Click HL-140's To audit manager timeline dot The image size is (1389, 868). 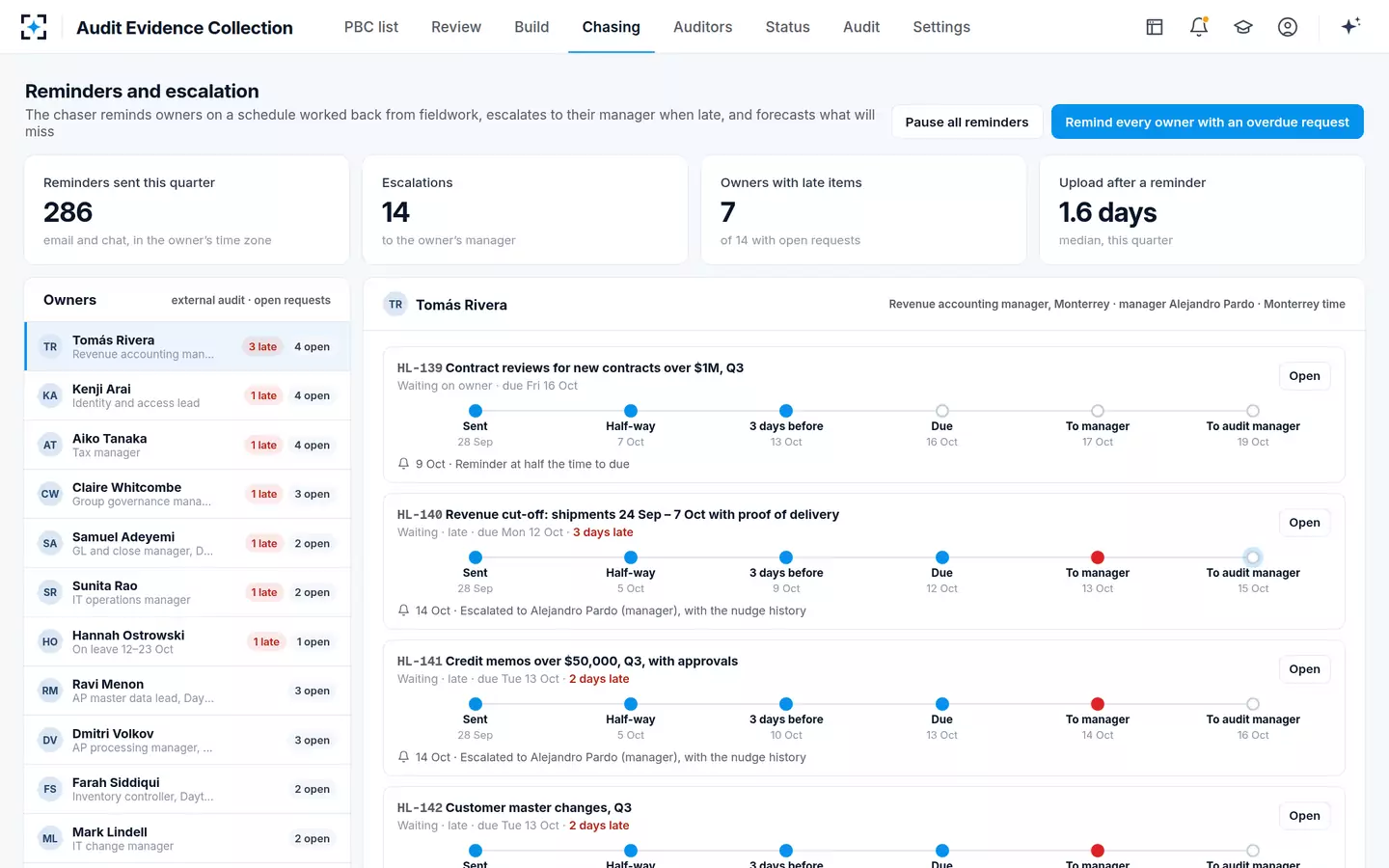coord(1253,557)
